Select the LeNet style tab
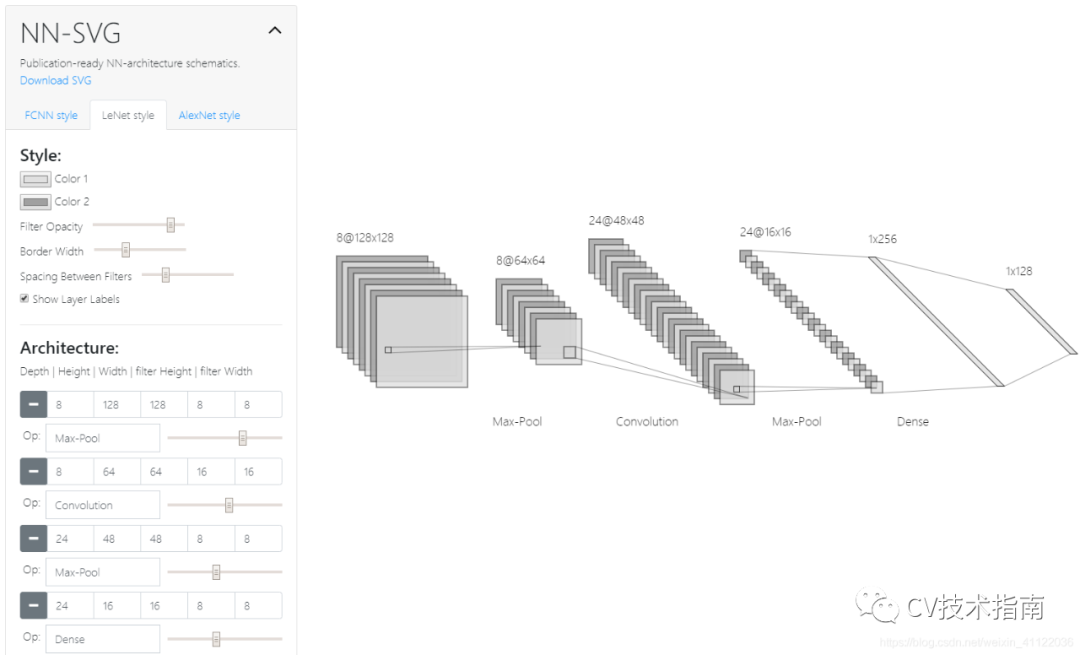1080x655 pixels. pyautogui.click(x=128, y=115)
